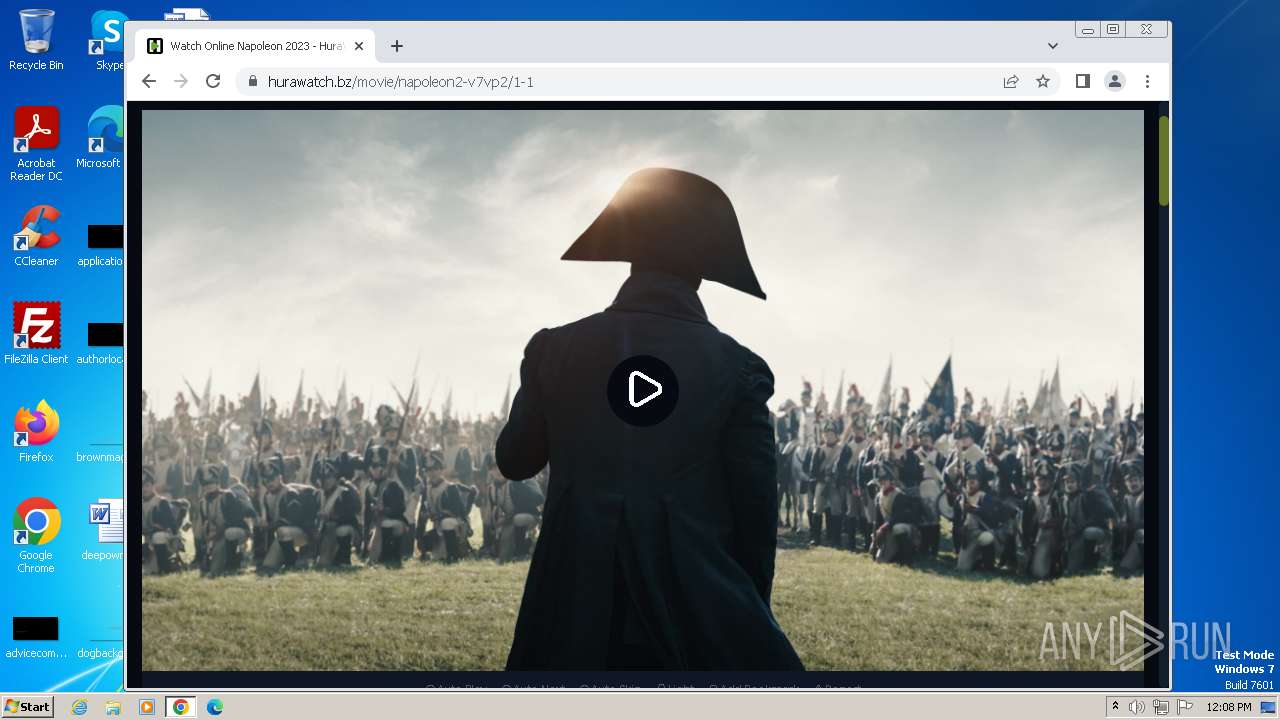Bookmark this page with star

point(1043,81)
